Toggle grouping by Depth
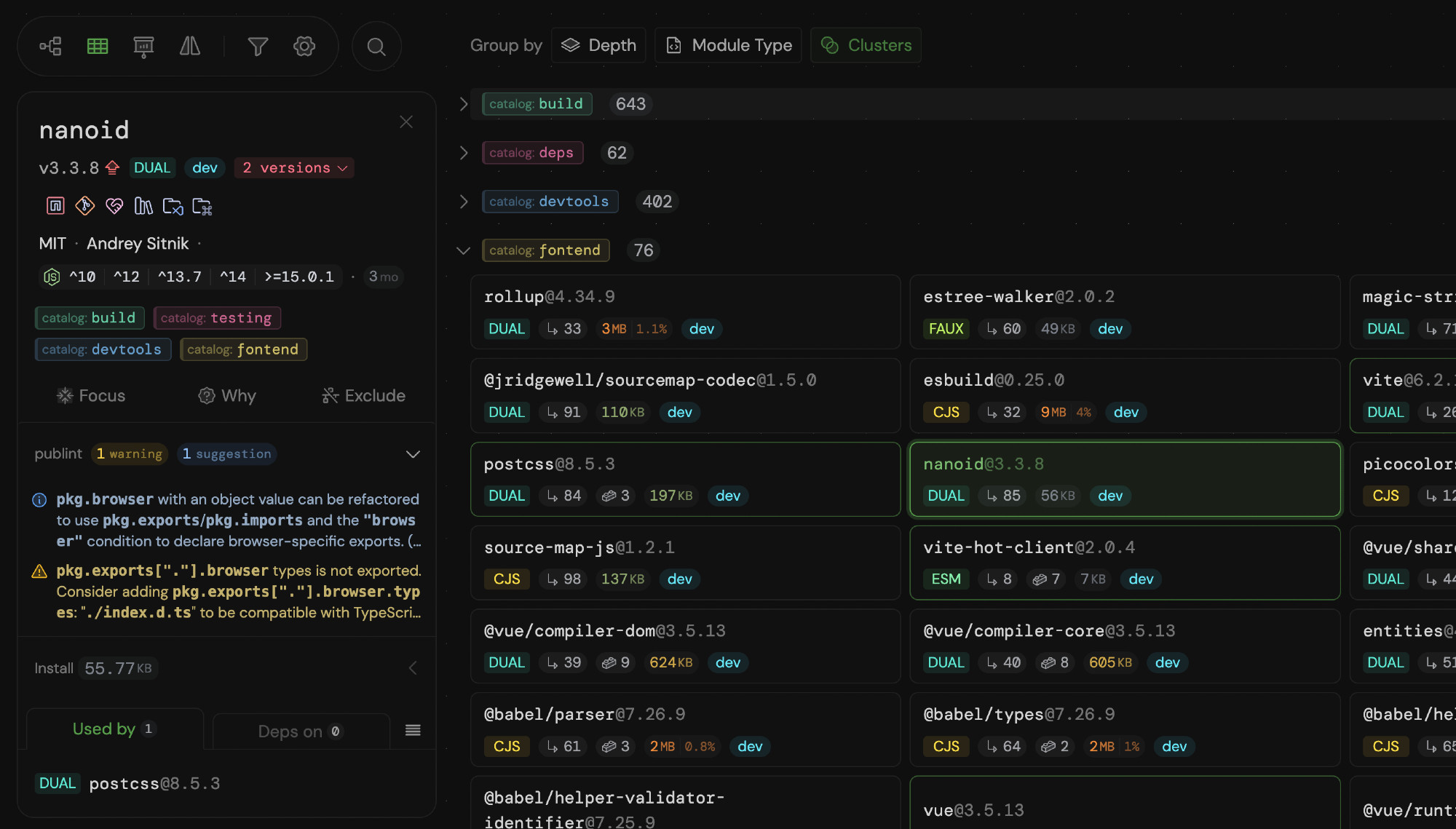1456x829 pixels. [x=598, y=45]
